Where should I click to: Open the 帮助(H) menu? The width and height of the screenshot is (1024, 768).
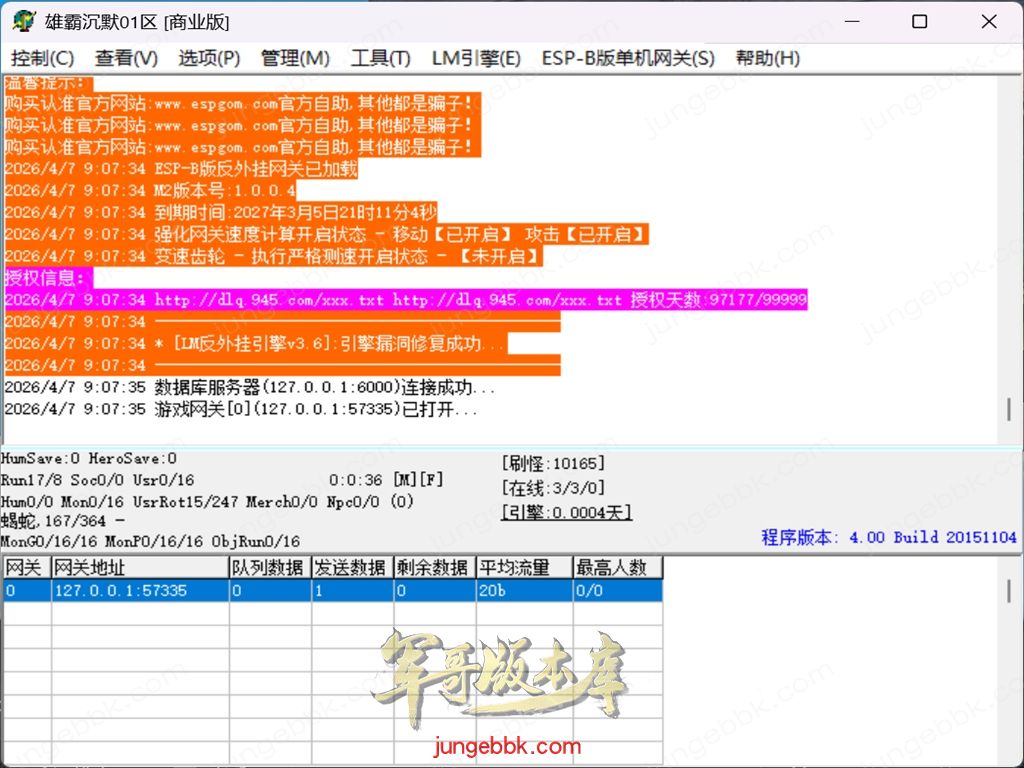pos(767,58)
